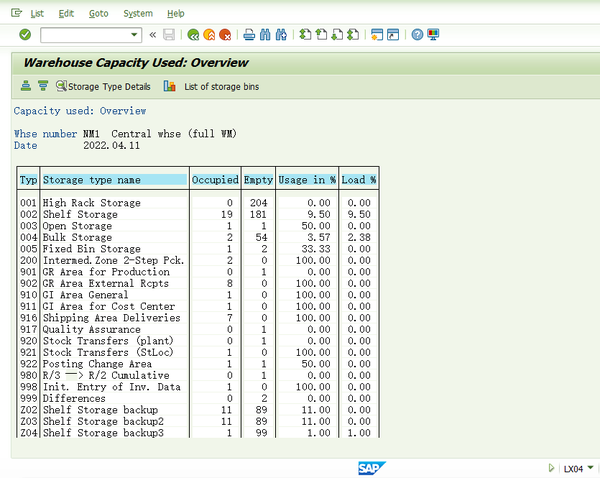Viewport: 600px width, 478px height.
Task: Open List of storage bins
Action: [x=222, y=87]
